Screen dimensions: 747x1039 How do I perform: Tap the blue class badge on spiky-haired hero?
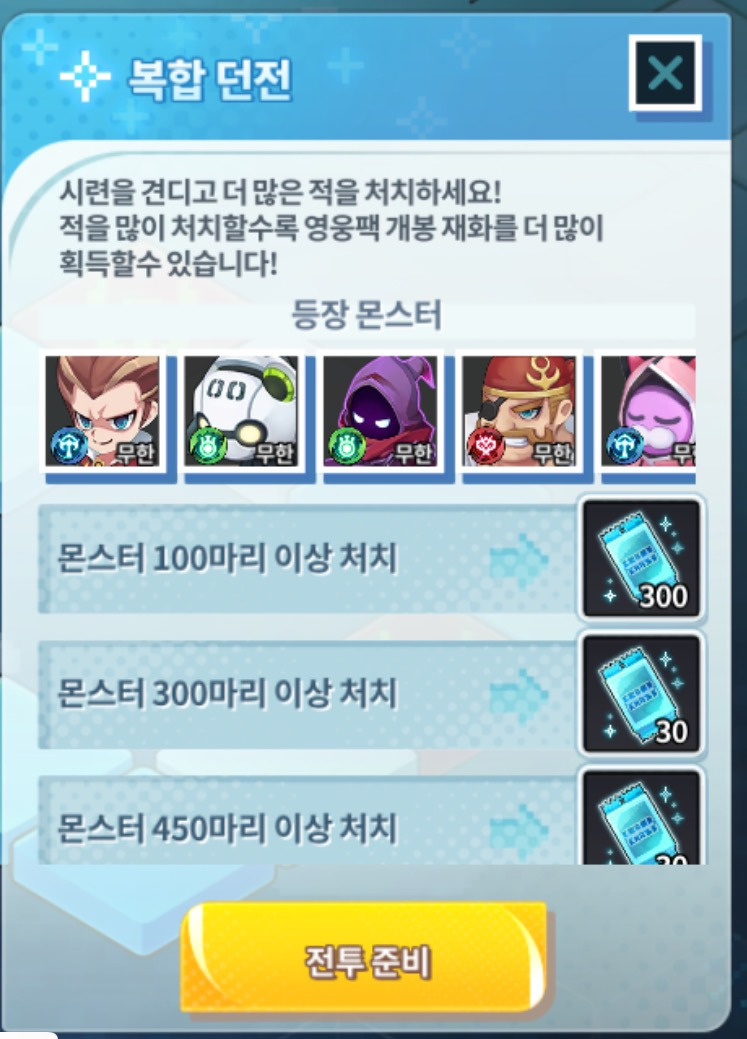(x=68, y=445)
